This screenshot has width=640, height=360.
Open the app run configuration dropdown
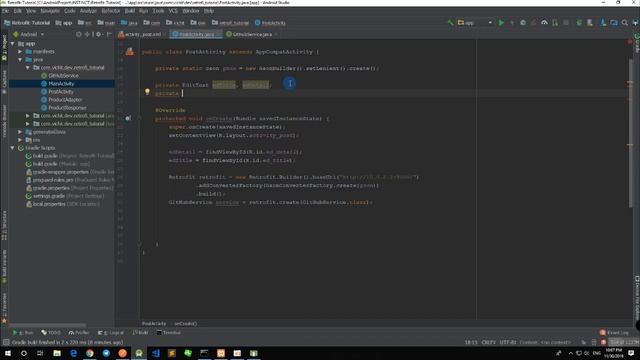(x=475, y=23)
